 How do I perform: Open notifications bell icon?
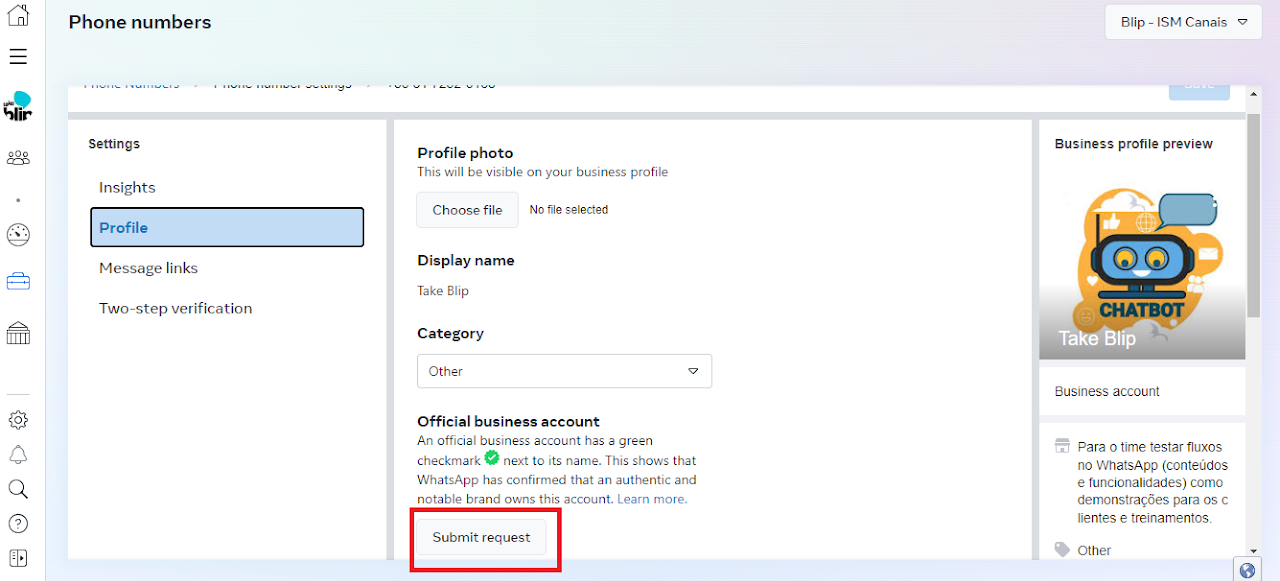pos(18,455)
